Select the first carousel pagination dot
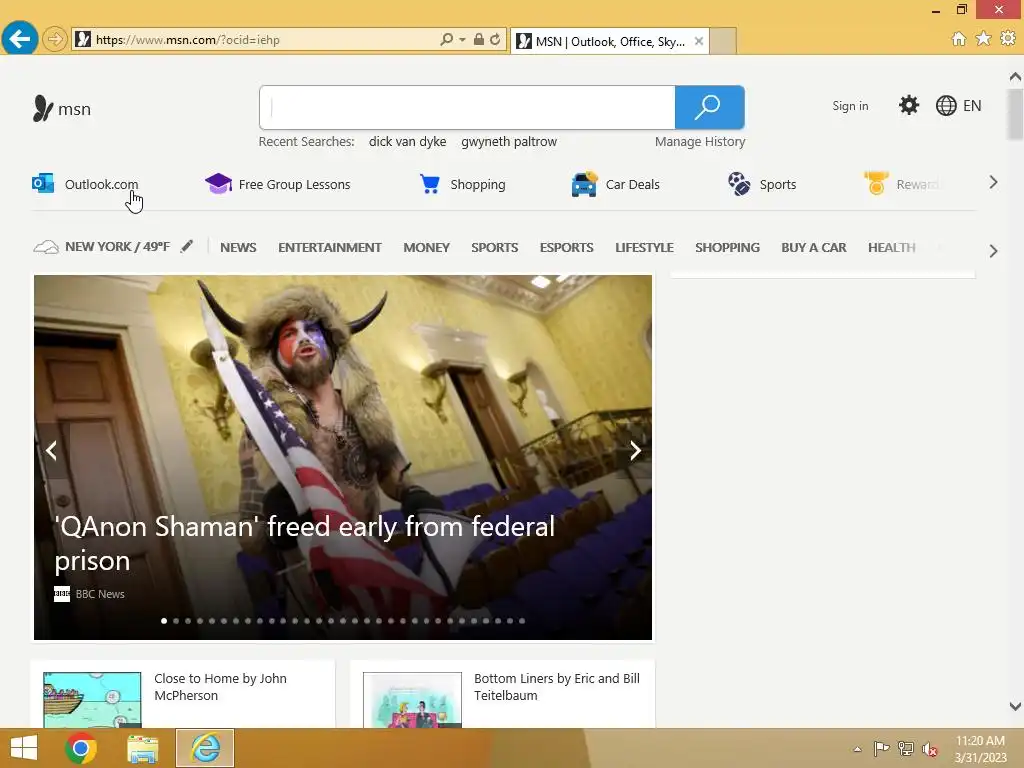The width and height of the screenshot is (1024, 768). point(164,621)
